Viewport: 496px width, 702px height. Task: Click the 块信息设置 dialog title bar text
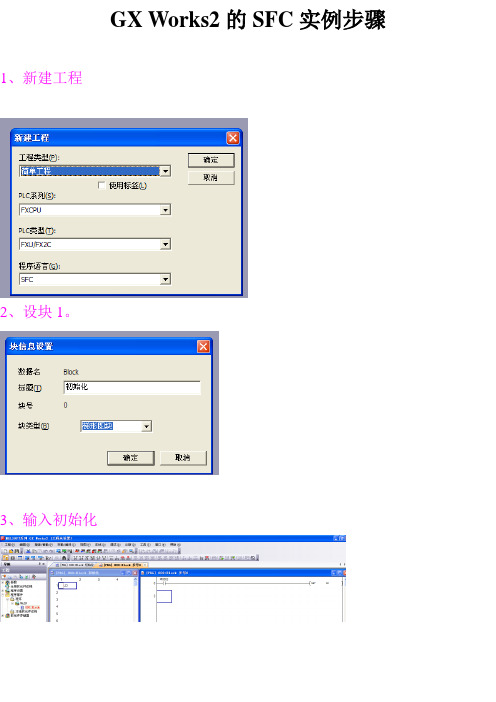pyautogui.click(x=31, y=347)
